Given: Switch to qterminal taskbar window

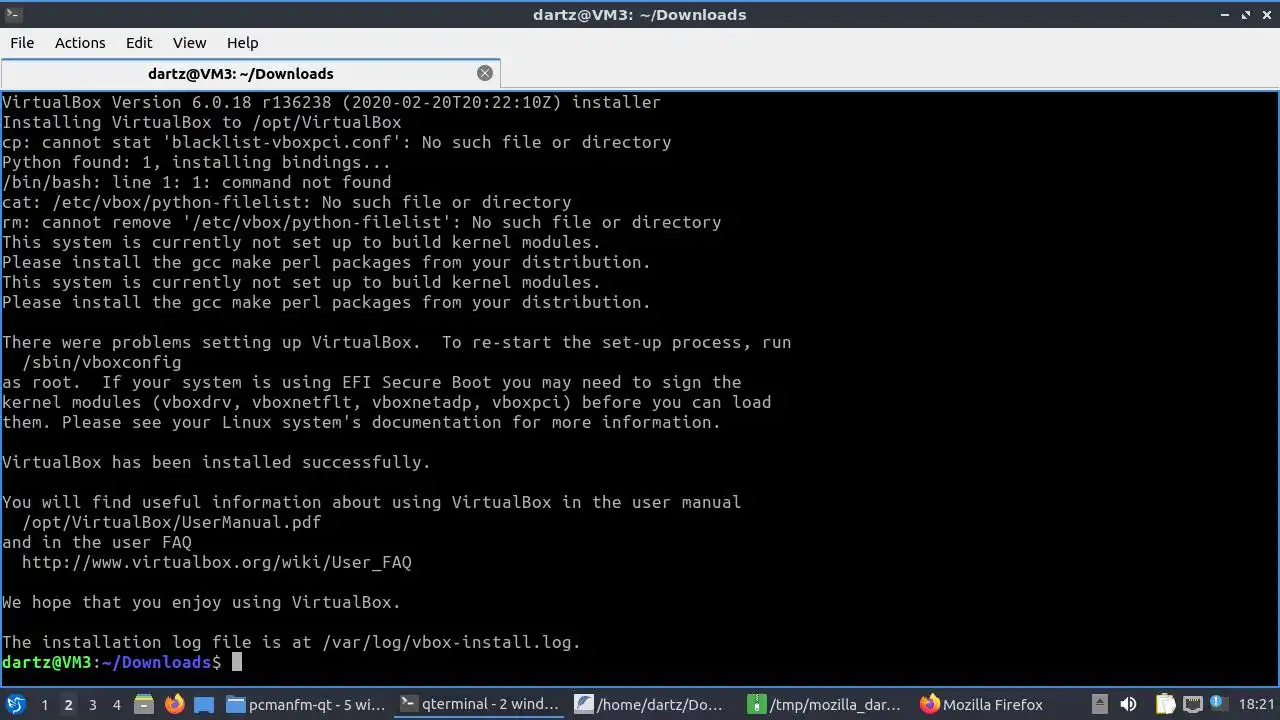Looking at the screenshot, I should pyautogui.click(x=479, y=704).
